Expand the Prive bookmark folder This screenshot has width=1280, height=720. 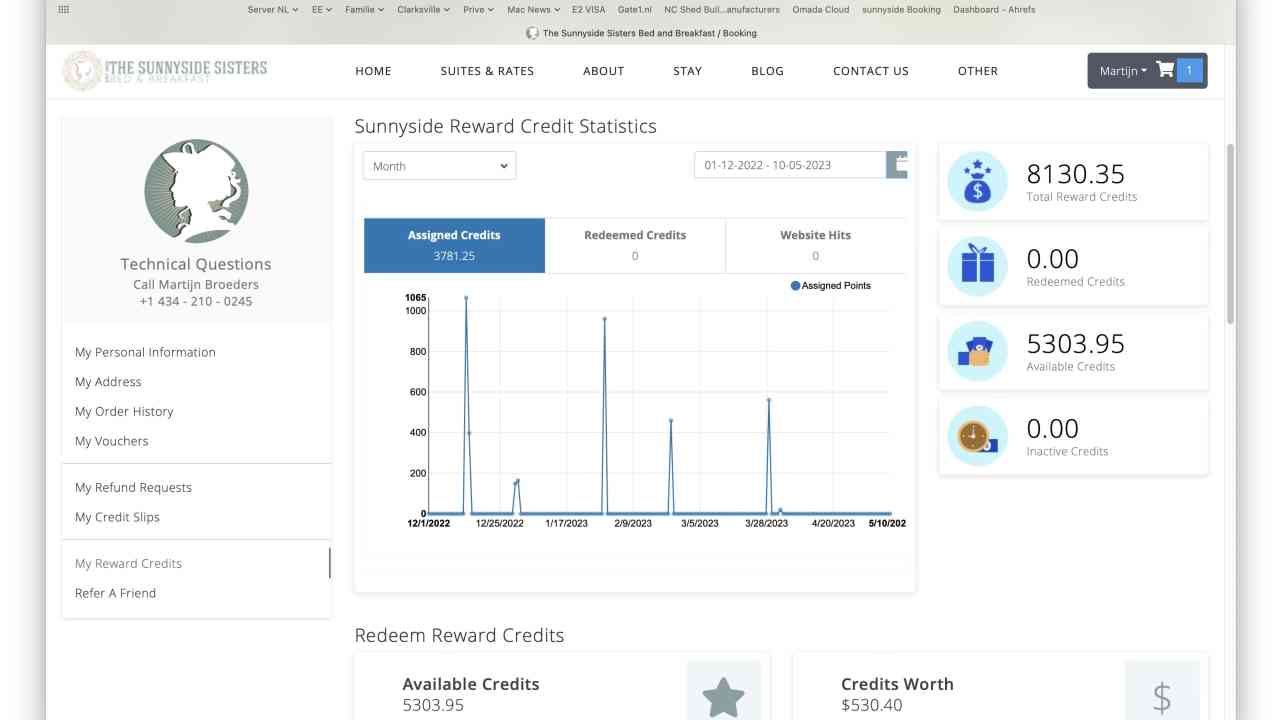tap(479, 9)
